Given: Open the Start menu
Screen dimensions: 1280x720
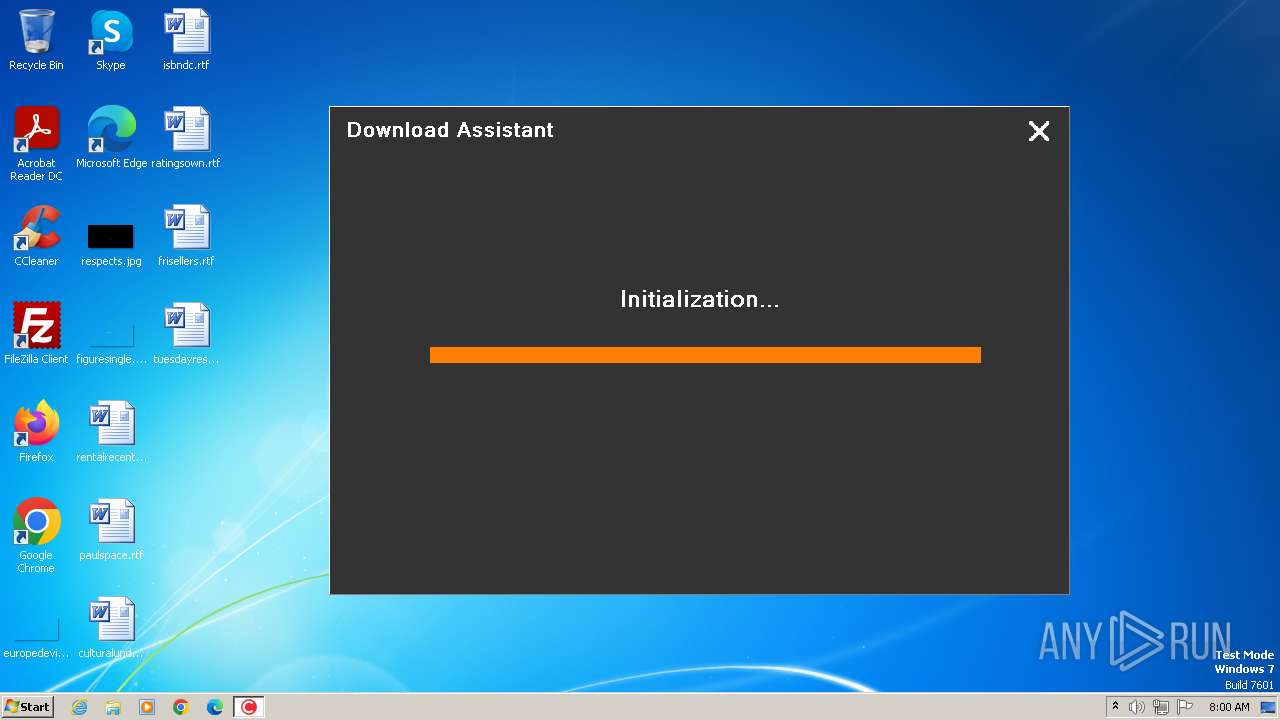Looking at the screenshot, I should [x=28, y=707].
